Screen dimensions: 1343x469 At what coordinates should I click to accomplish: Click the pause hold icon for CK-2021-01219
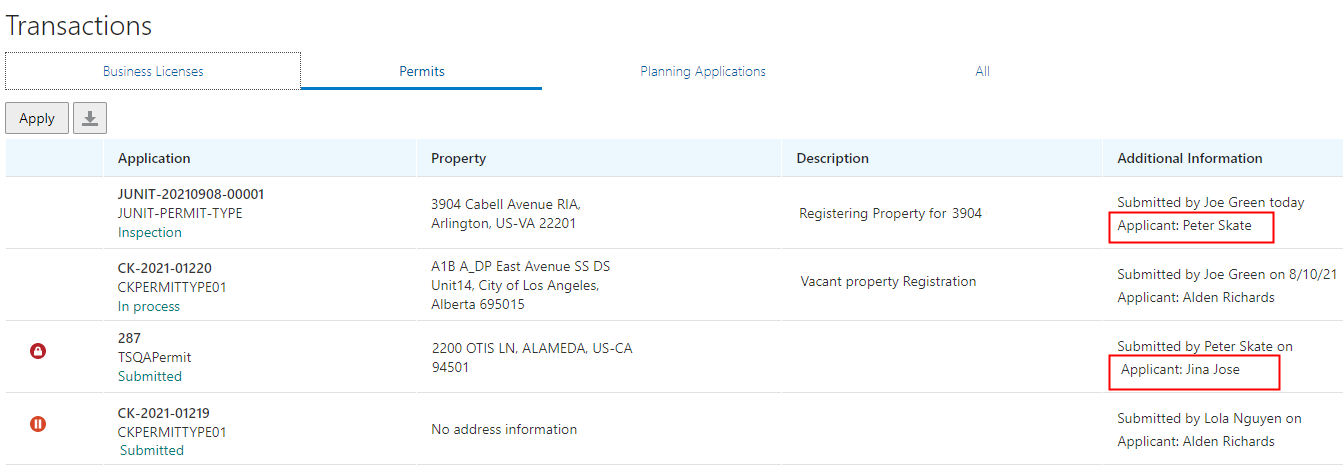[38, 424]
